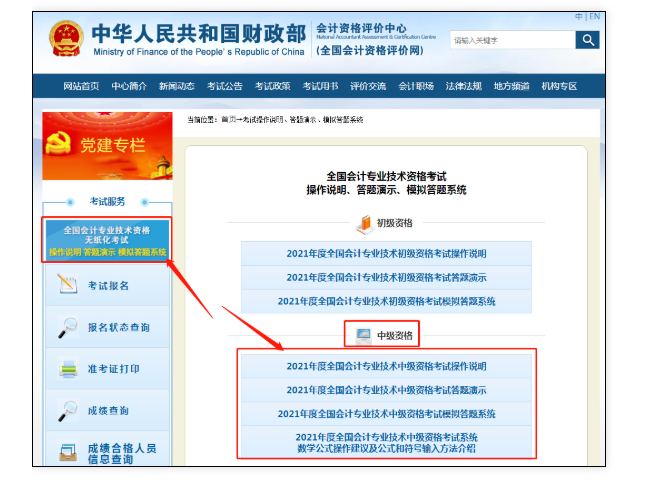
Task: Click the 报名状态查询 magnifier icon
Action: (67, 328)
